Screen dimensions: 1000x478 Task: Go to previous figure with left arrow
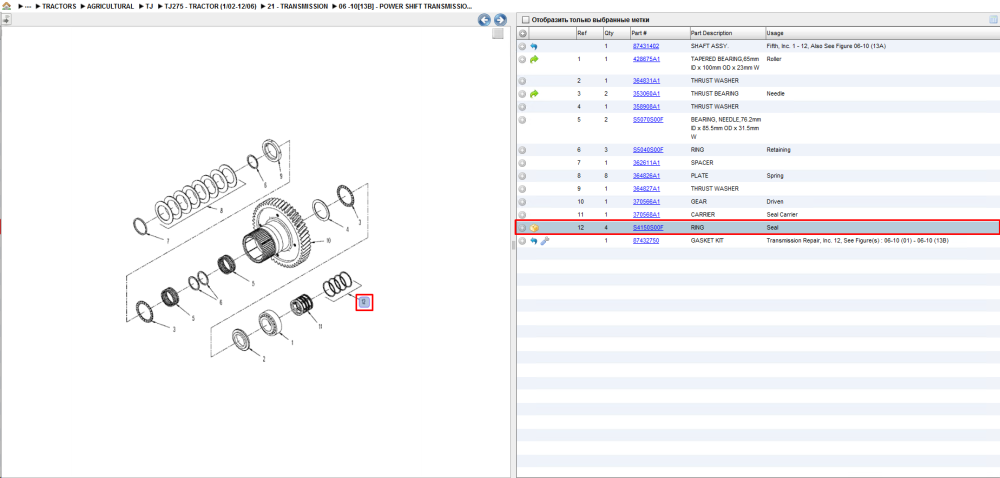(485, 20)
